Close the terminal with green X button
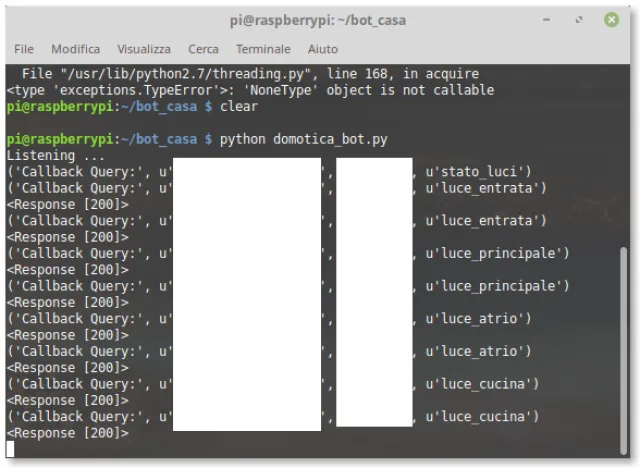Viewport: 640px width, 468px height. 611,19
